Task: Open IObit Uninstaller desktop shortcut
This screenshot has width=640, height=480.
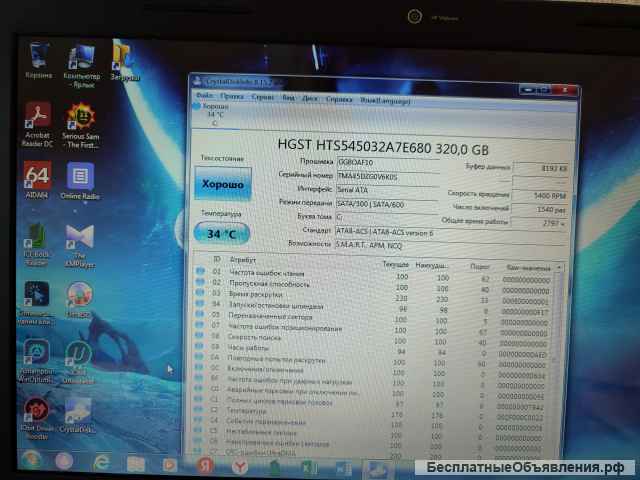Action: (78, 362)
